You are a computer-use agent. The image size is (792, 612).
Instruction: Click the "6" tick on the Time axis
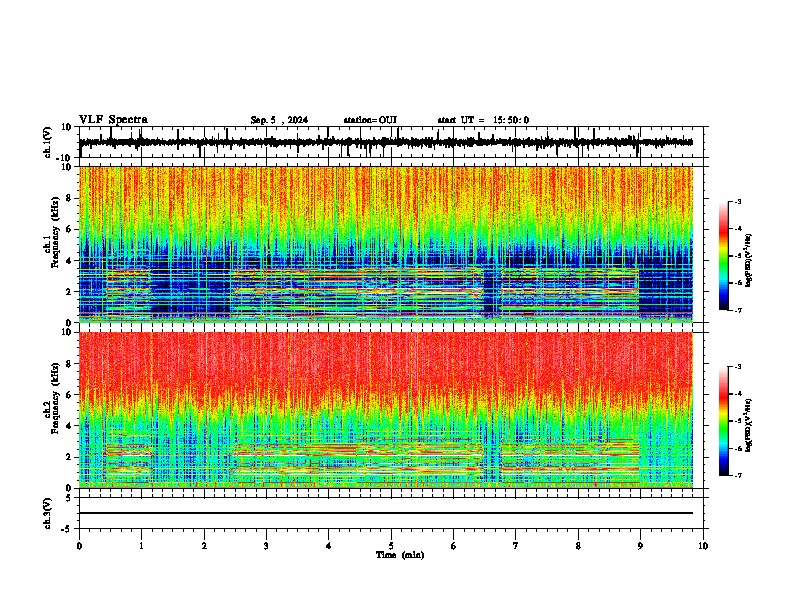[x=454, y=546]
